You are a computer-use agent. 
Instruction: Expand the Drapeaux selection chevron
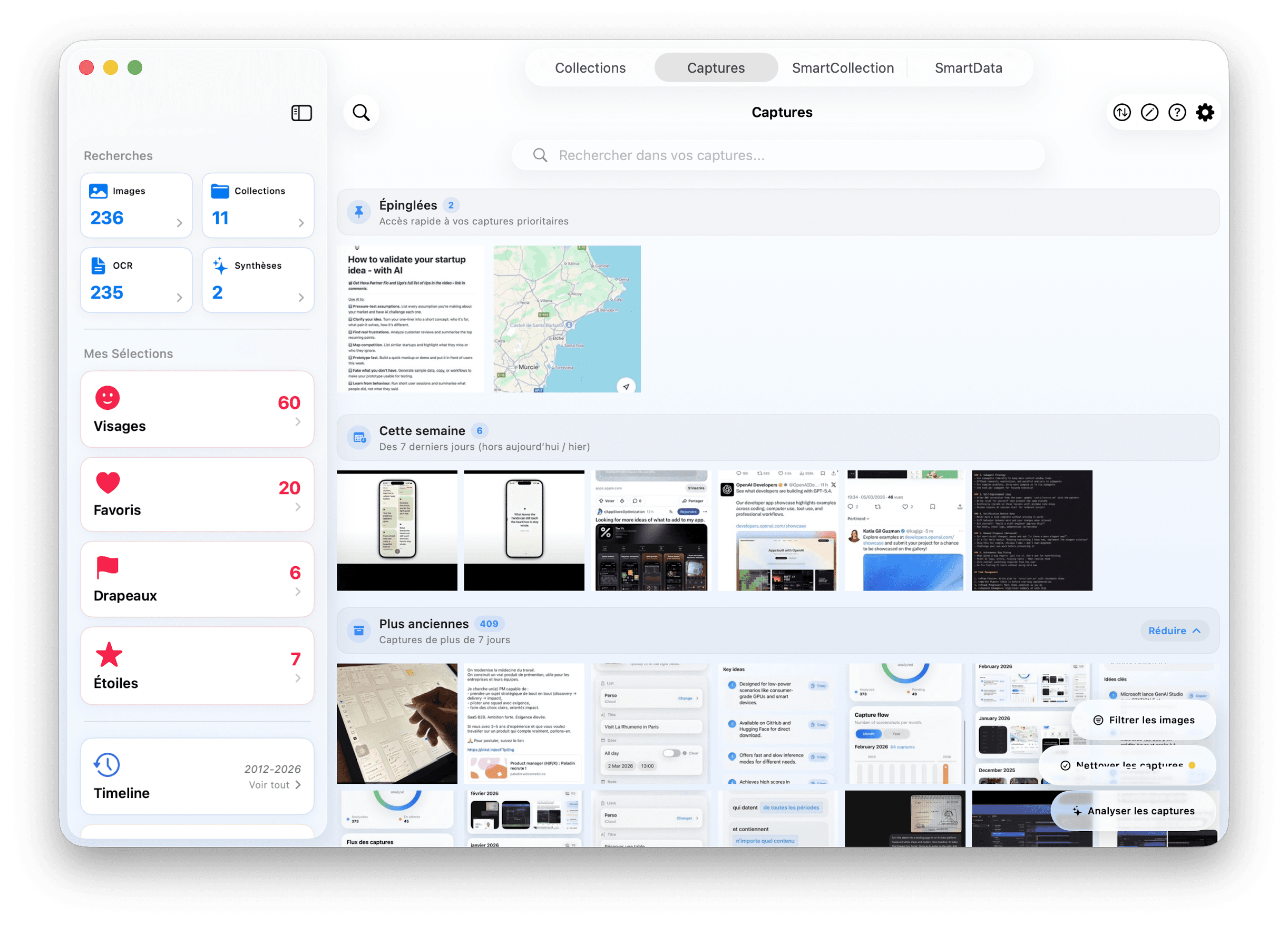pos(298,592)
